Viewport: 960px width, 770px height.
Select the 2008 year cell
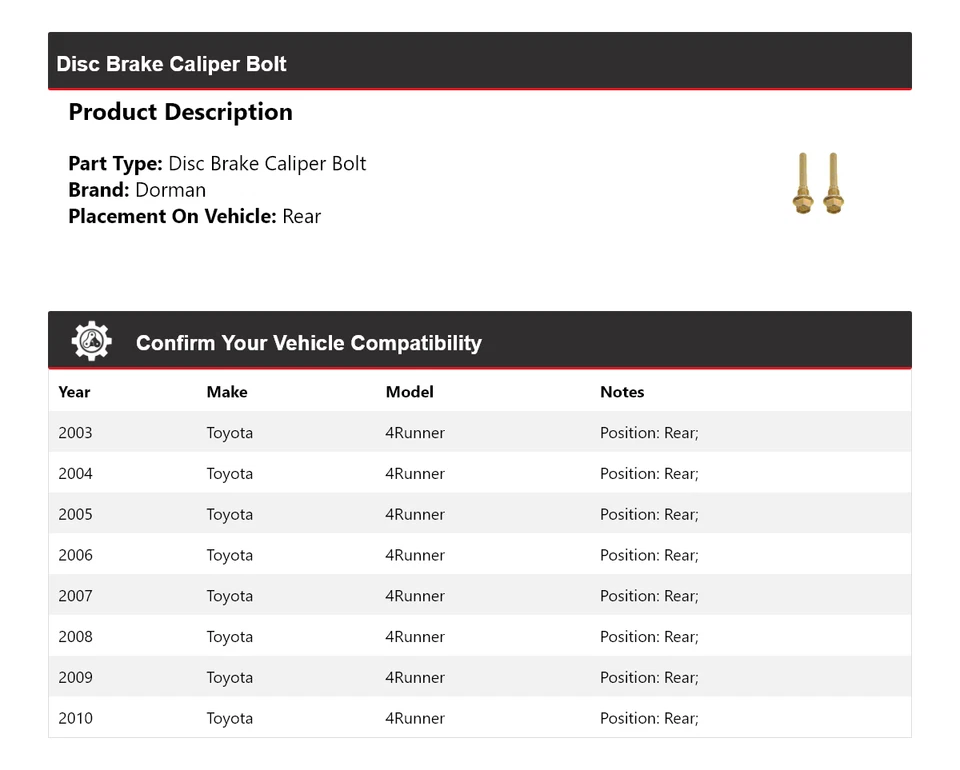[x=75, y=637]
